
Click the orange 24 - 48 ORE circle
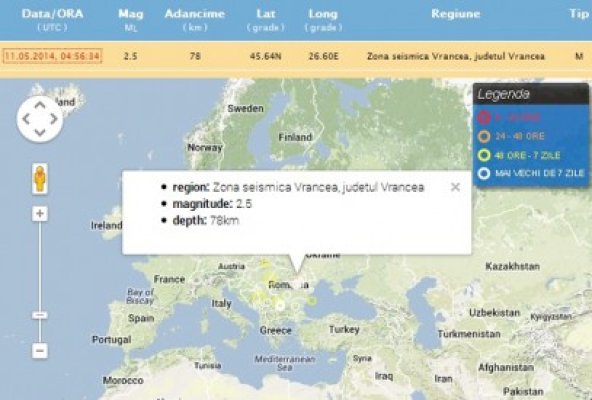point(484,136)
